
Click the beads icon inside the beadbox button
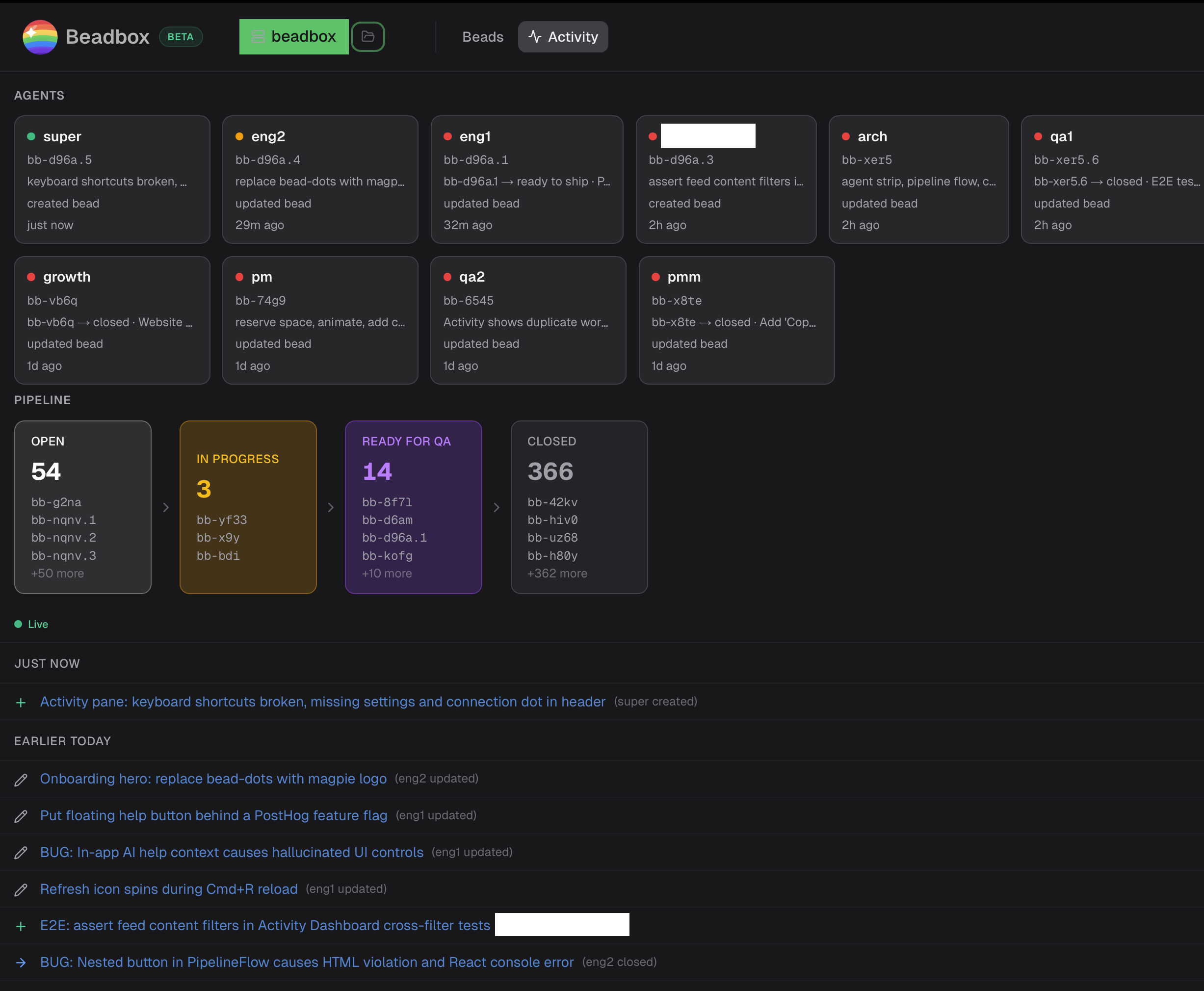pos(259,36)
